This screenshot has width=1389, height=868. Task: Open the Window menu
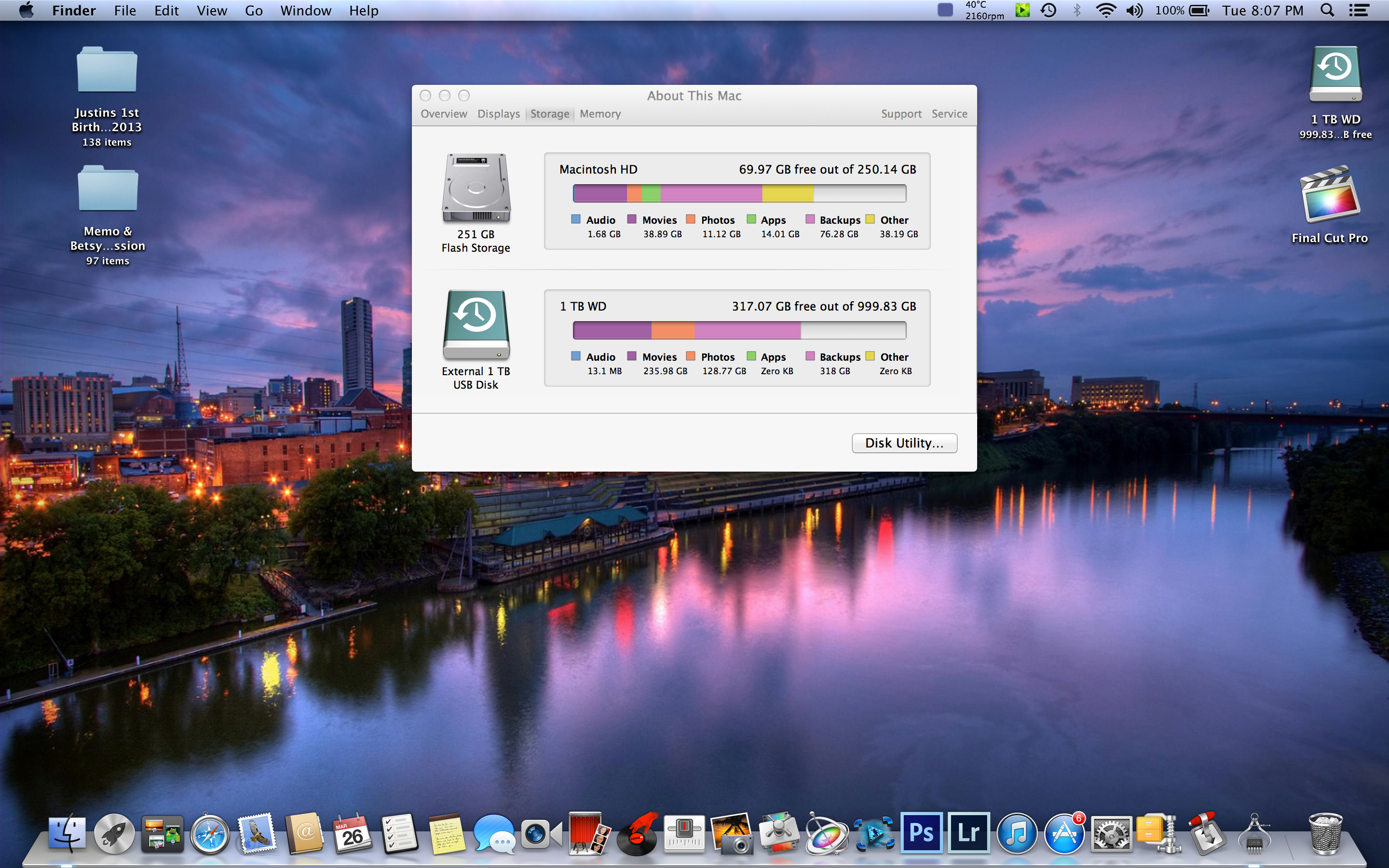pyautogui.click(x=305, y=10)
